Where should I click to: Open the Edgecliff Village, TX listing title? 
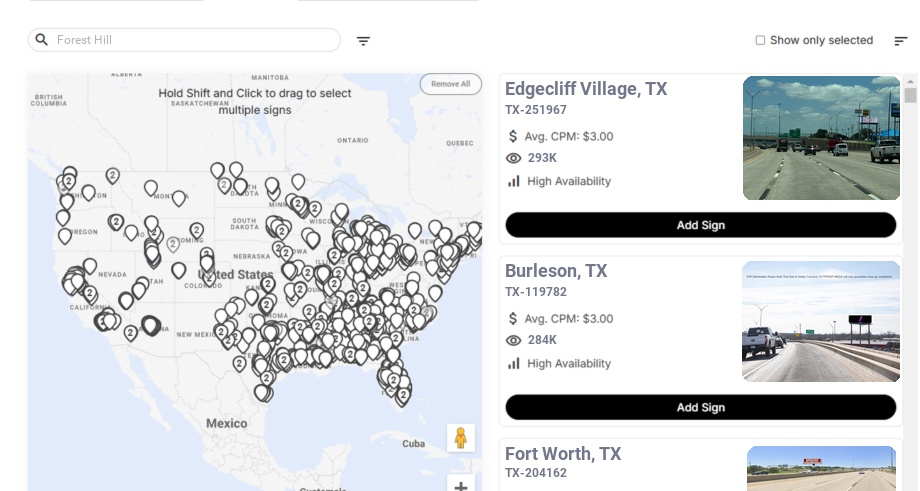[586, 89]
